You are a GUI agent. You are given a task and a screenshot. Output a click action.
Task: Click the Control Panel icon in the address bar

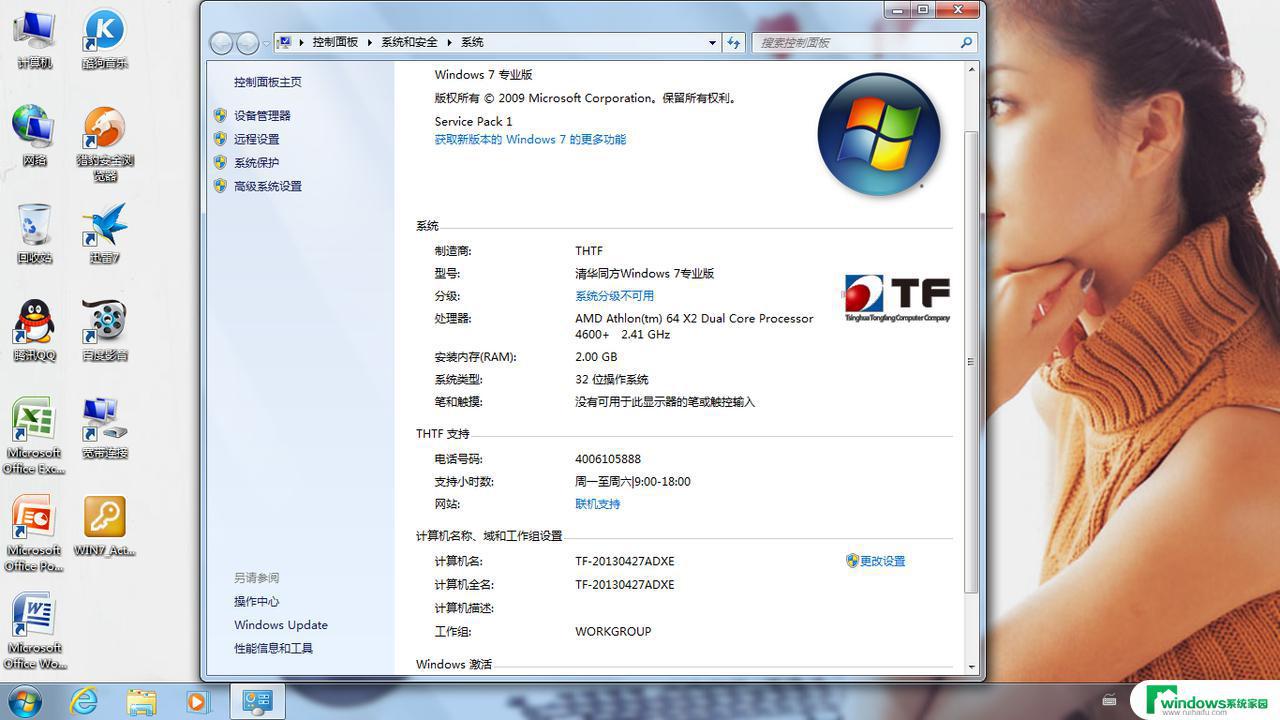284,42
